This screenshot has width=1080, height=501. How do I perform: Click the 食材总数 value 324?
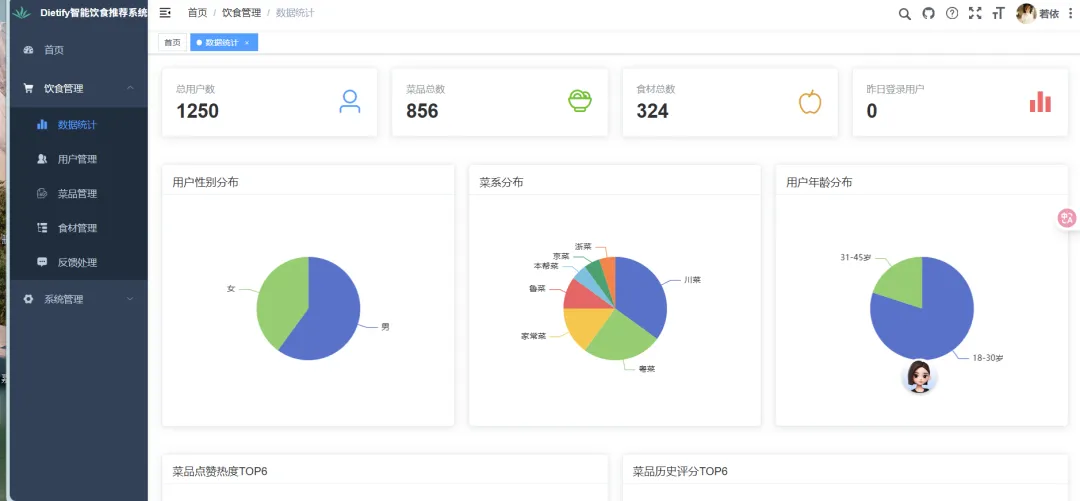[x=652, y=111]
